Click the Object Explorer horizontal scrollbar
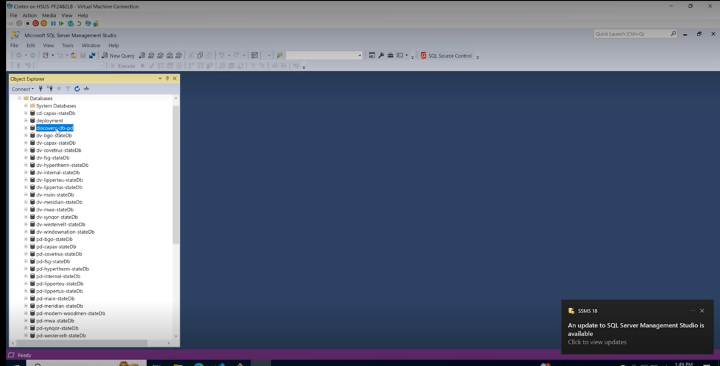 [82, 343]
